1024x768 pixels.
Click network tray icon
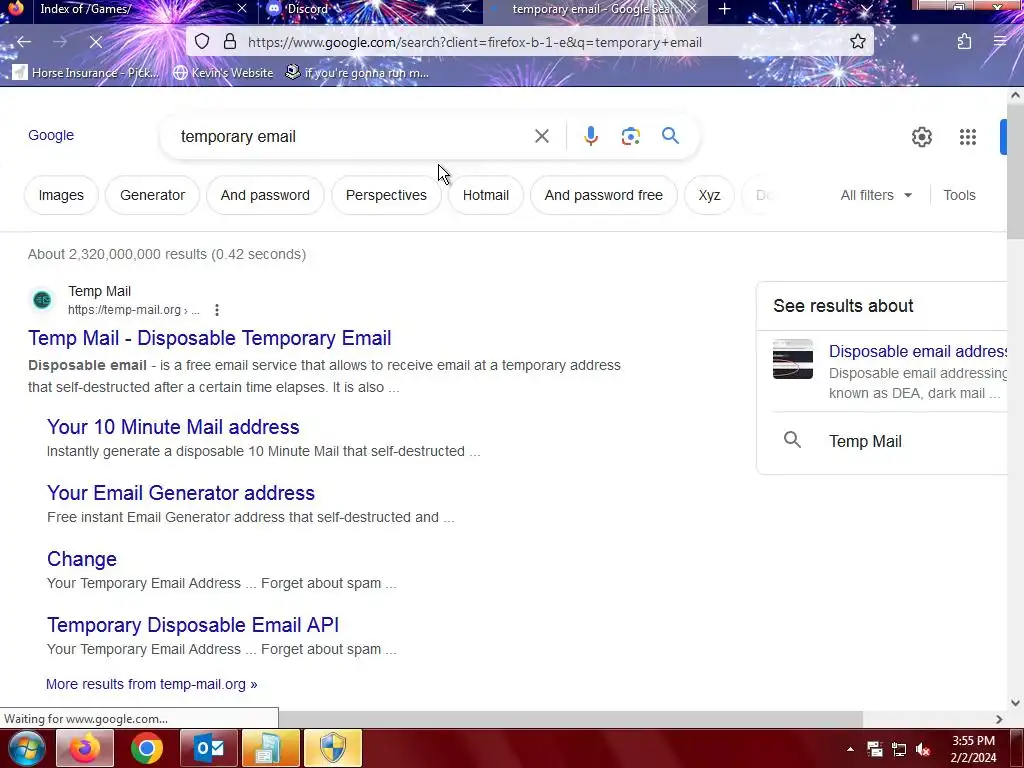(x=899, y=749)
